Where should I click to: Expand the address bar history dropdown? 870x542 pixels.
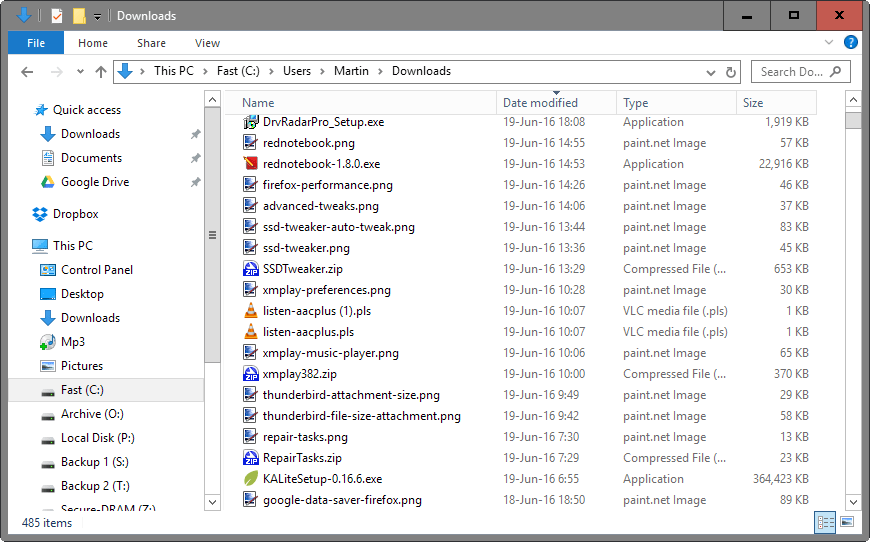click(711, 72)
